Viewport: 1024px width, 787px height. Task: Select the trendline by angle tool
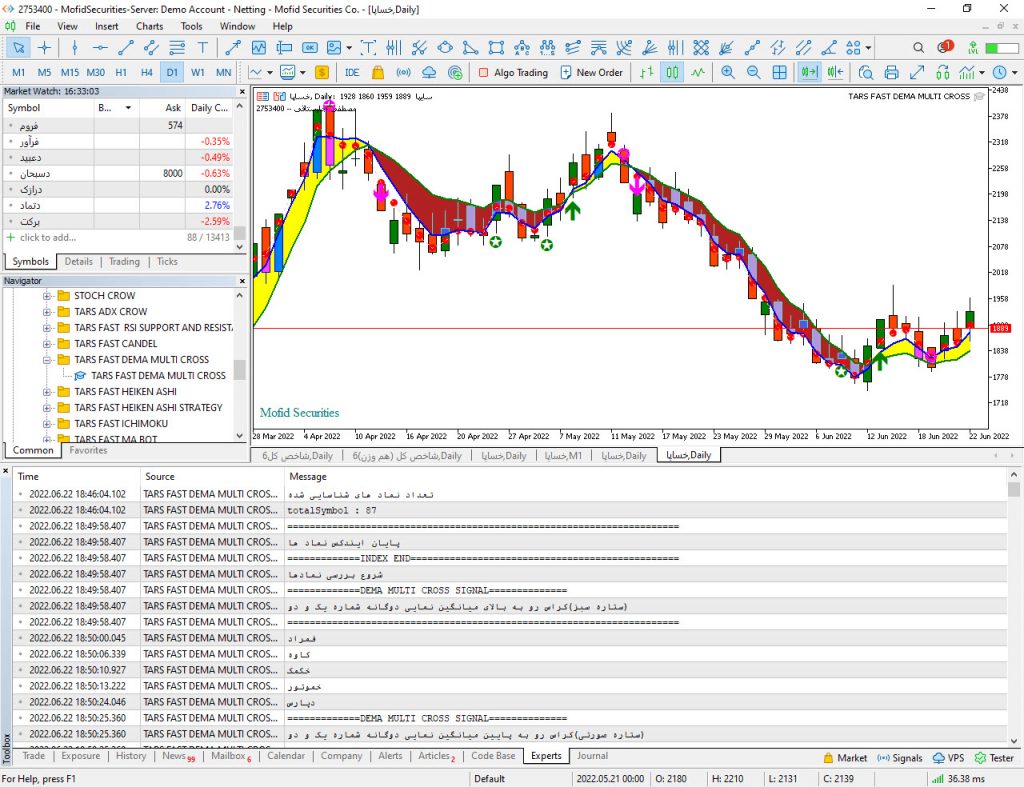[829, 48]
